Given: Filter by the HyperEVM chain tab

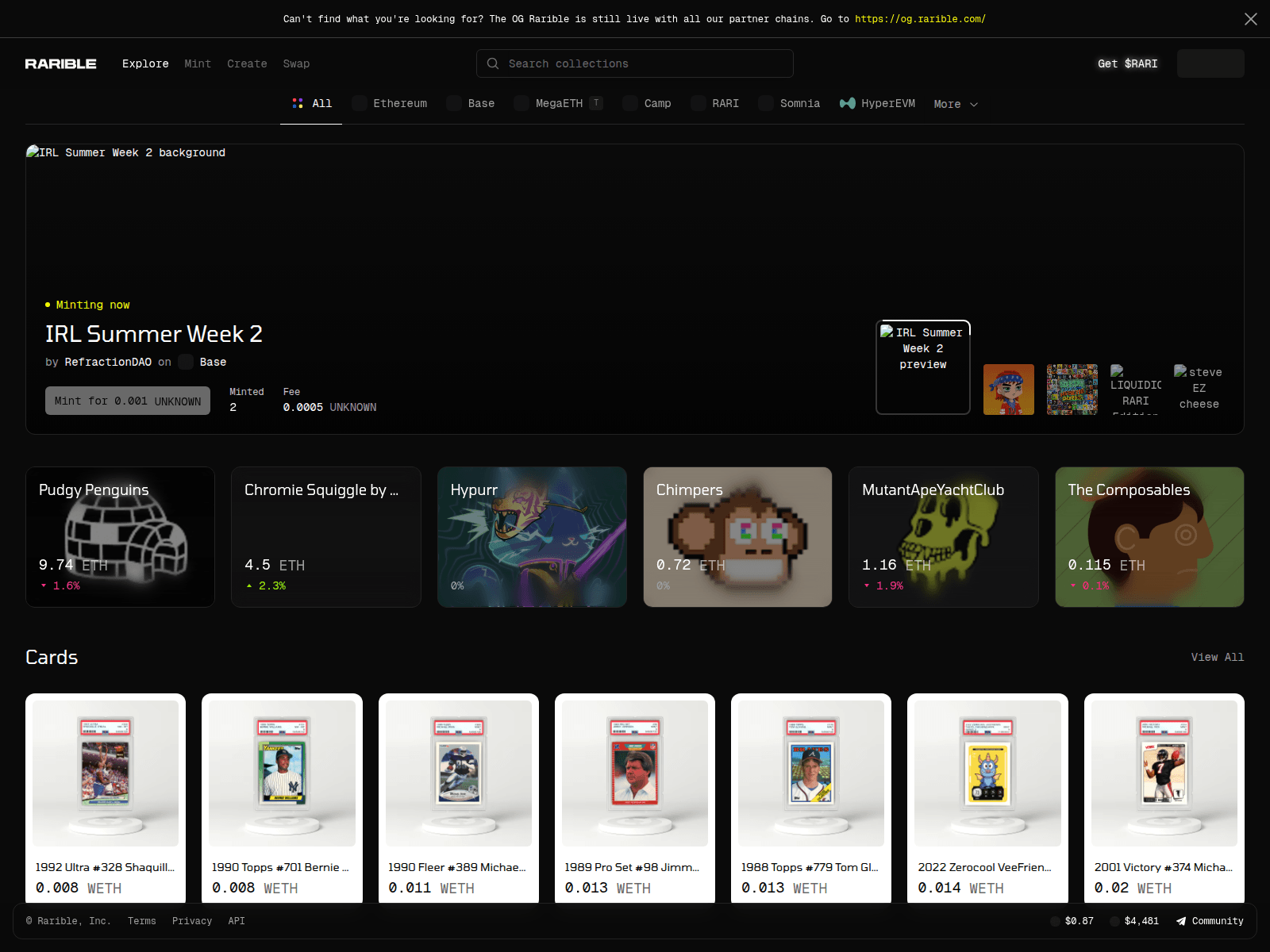Looking at the screenshot, I should click(877, 103).
